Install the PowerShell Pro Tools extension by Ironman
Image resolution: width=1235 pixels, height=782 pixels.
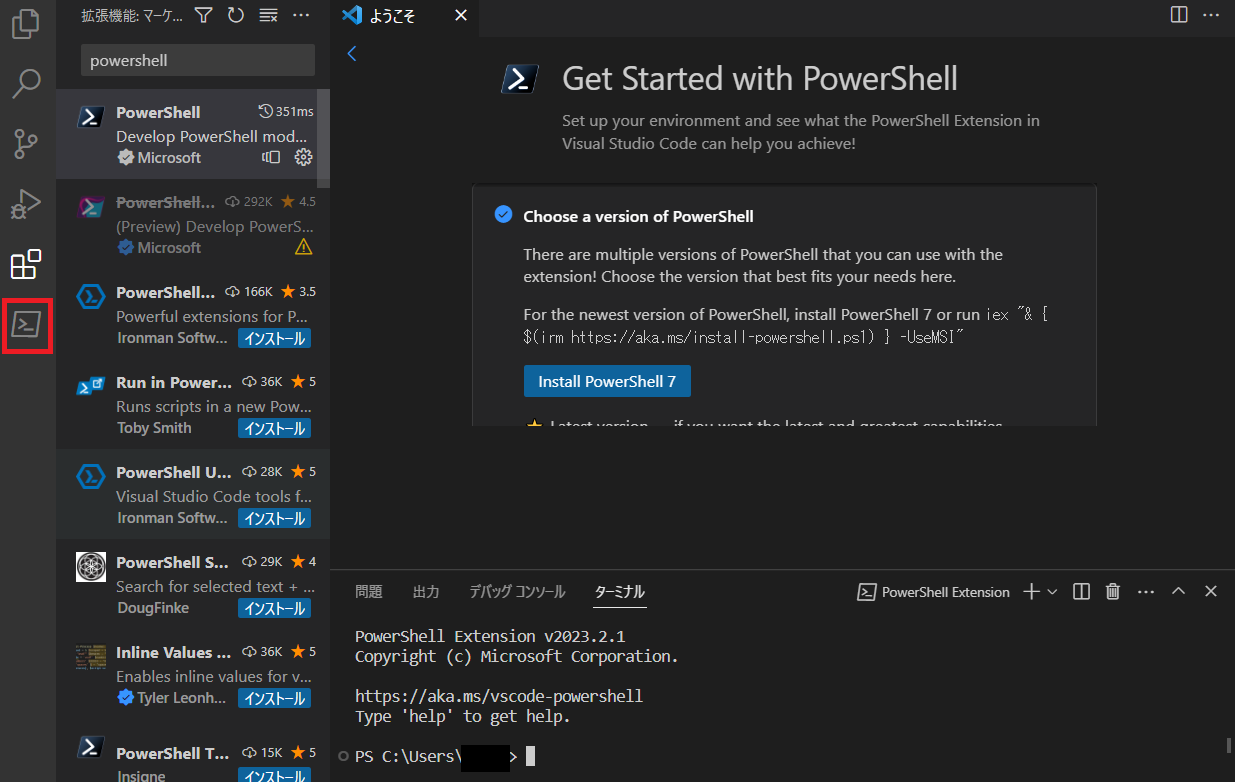pos(274,338)
